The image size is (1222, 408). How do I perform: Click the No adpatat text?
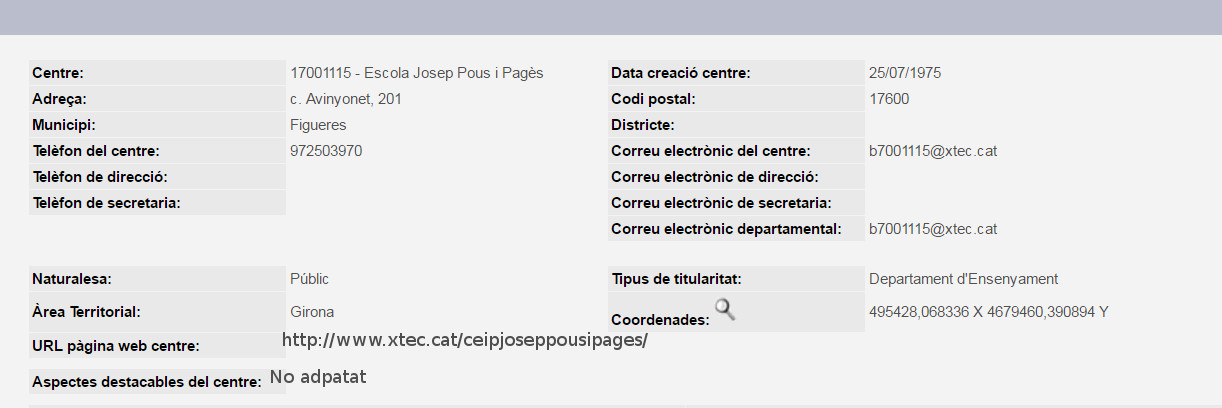coord(318,377)
